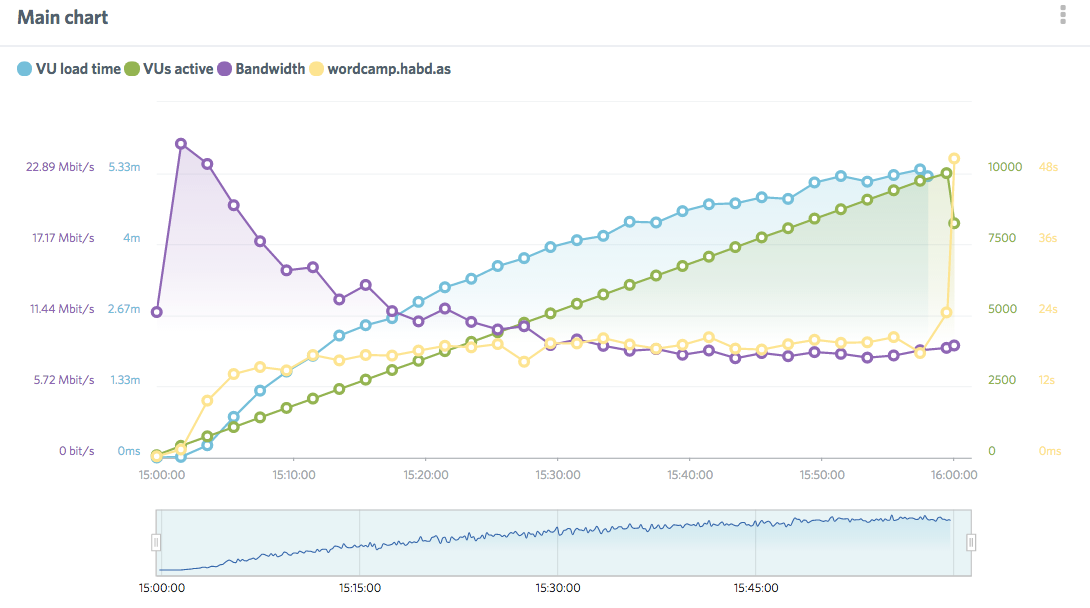Click the first purple Bandwidth point at 15:00
Viewport: 1090px width, 608px height.
(x=156, y=312)
